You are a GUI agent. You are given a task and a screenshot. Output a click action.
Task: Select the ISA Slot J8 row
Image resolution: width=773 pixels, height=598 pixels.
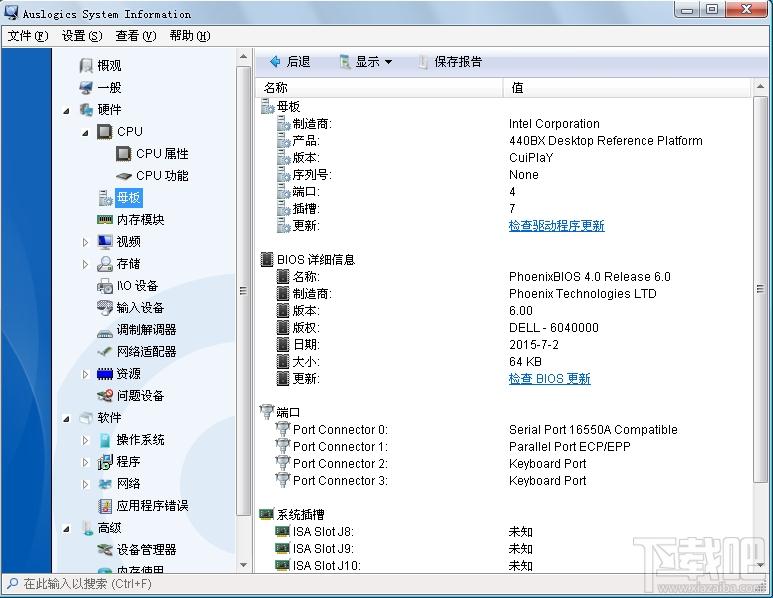pos(505,532)
